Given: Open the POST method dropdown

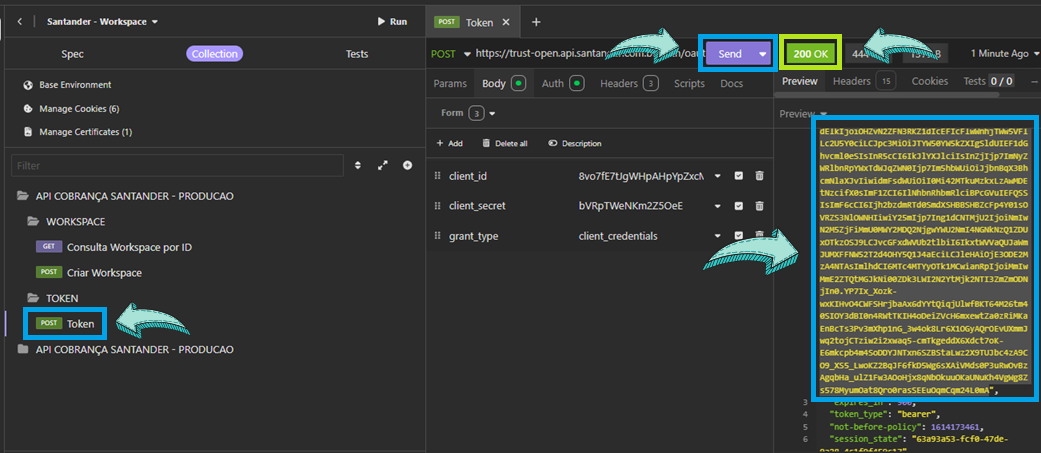Looking at the screenshot, I should coord(450,54).
